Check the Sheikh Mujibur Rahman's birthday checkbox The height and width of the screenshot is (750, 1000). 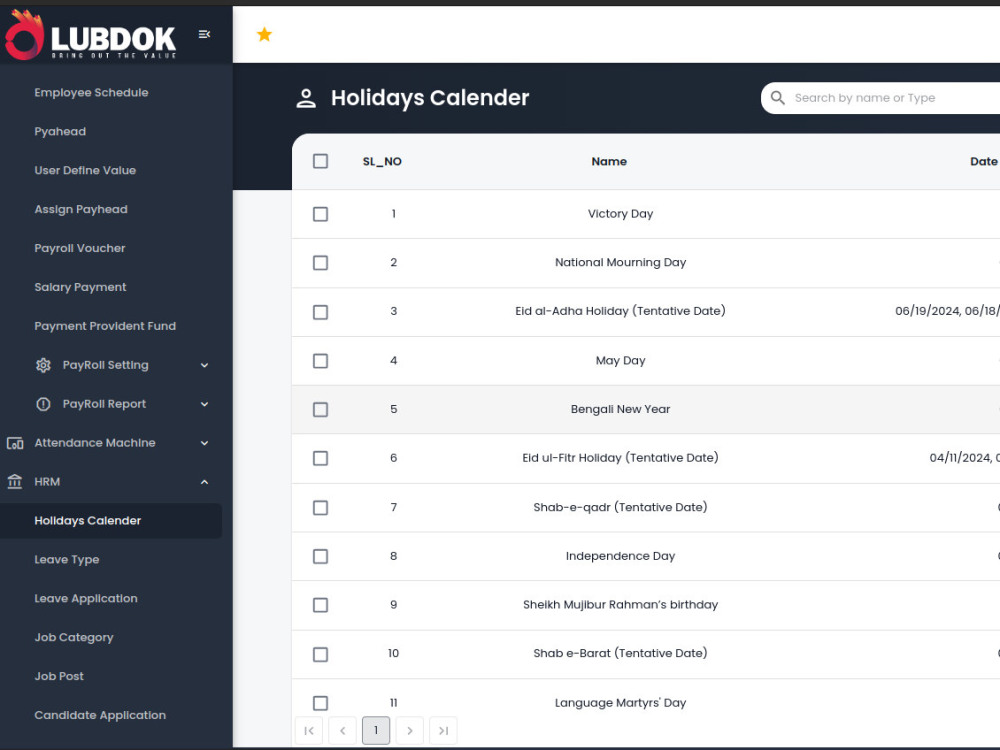tap(321, 605)
